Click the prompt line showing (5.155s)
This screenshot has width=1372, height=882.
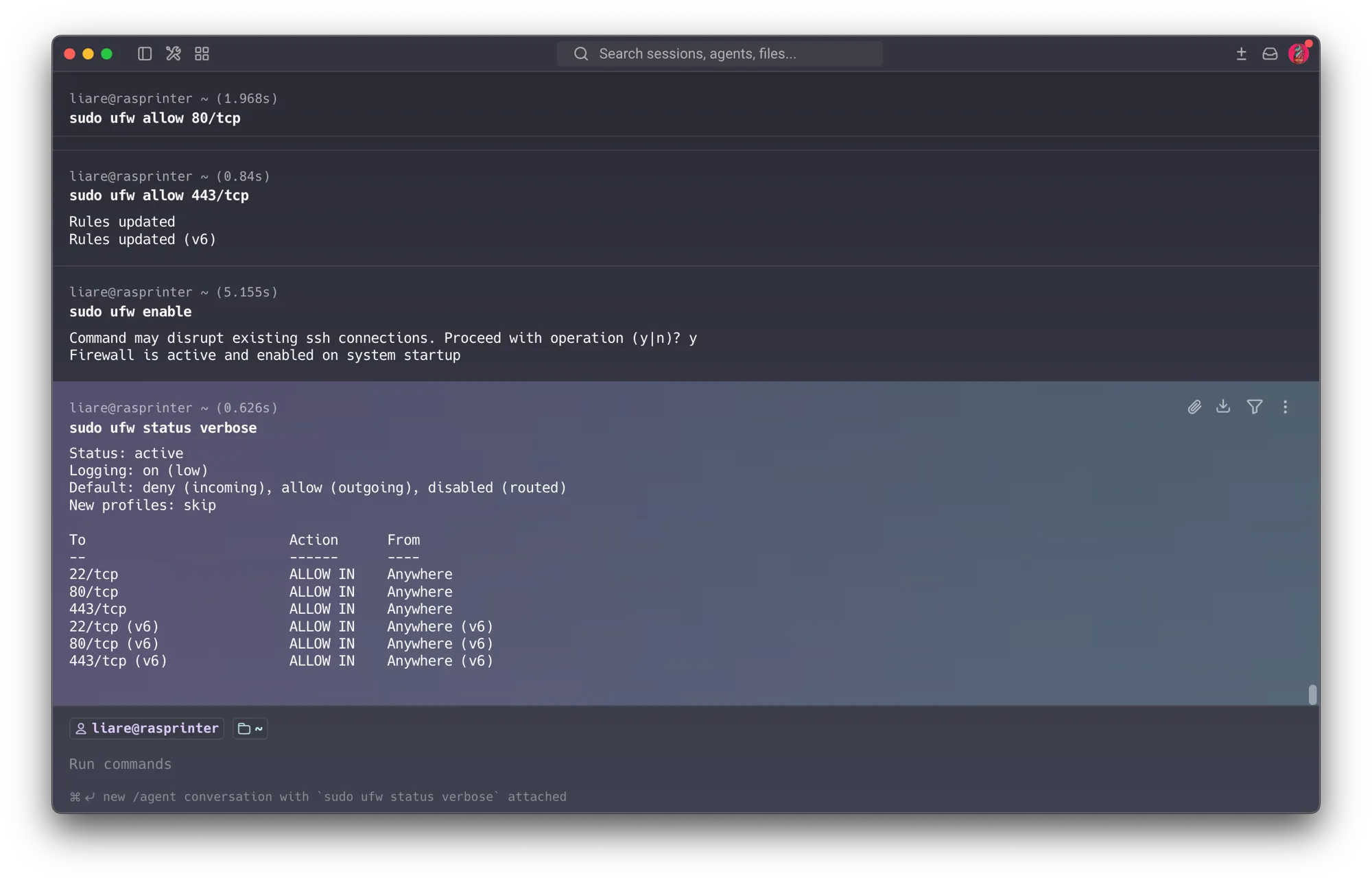[174, 292]
